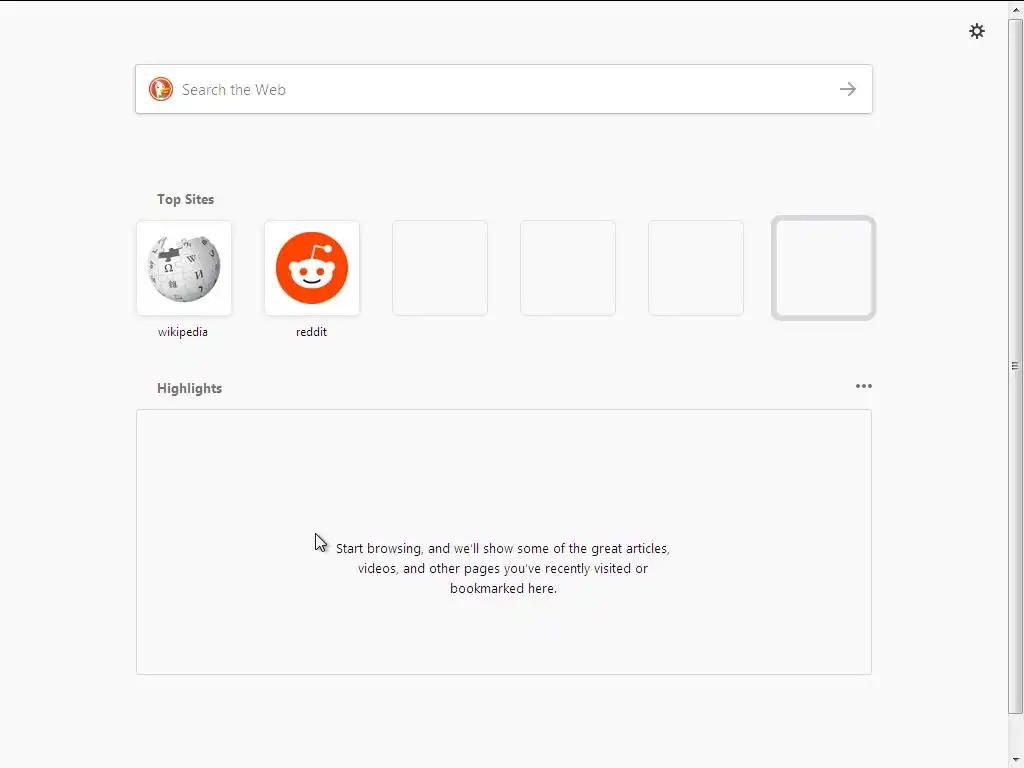
Task: Select the highlighted sixth empty tile
Action: pos(824,268)
